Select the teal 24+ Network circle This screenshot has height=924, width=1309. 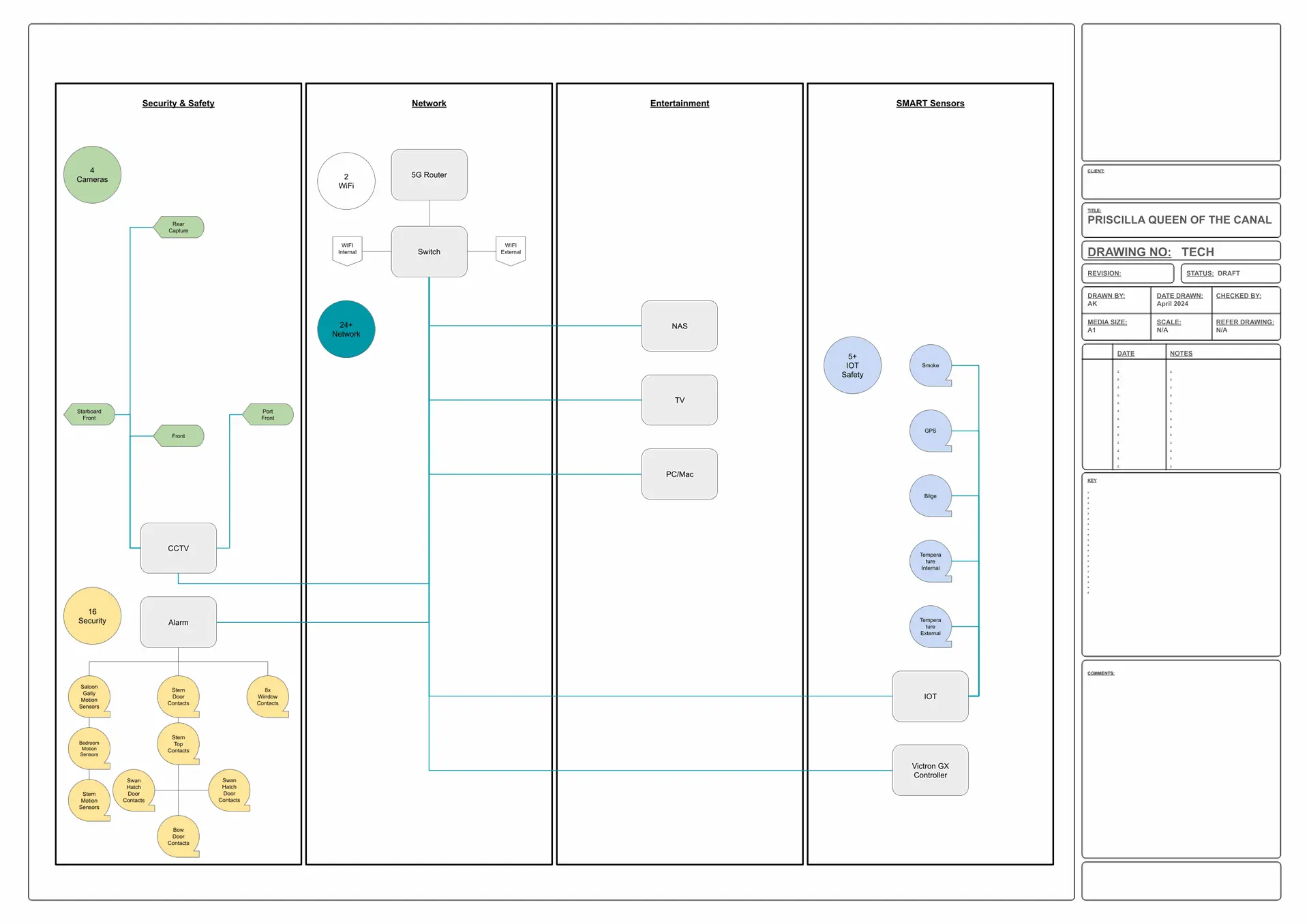pos(346,329)
